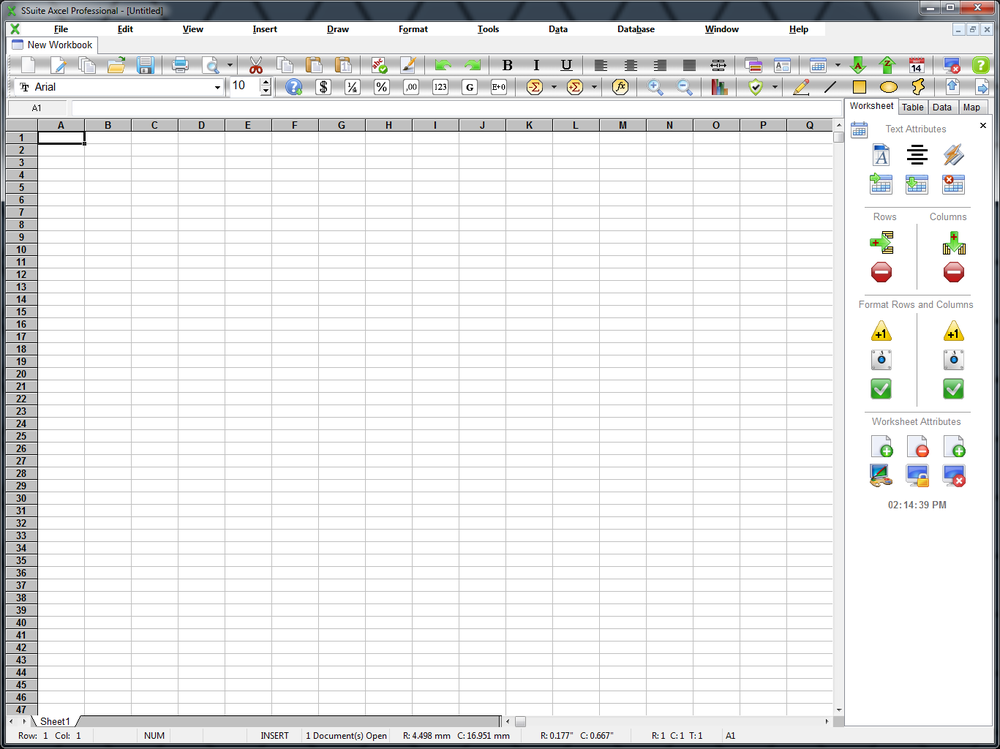Print the workbook with the printer icon
This screenshot has height=749, width=1000.
coord(180,65)
